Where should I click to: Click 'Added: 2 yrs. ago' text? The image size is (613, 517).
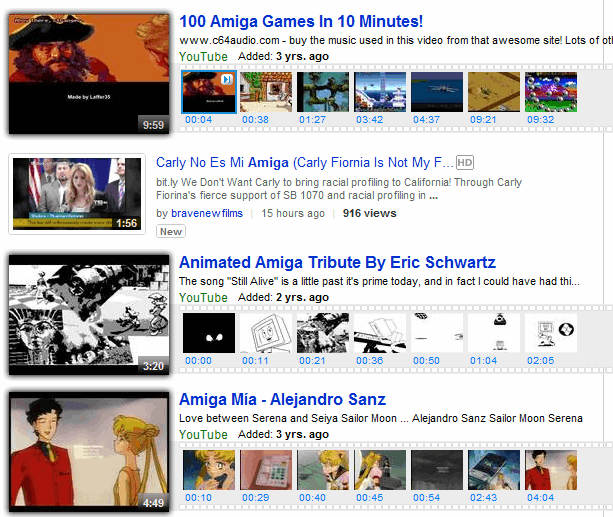pyautogui.click(x=283, y=297)
